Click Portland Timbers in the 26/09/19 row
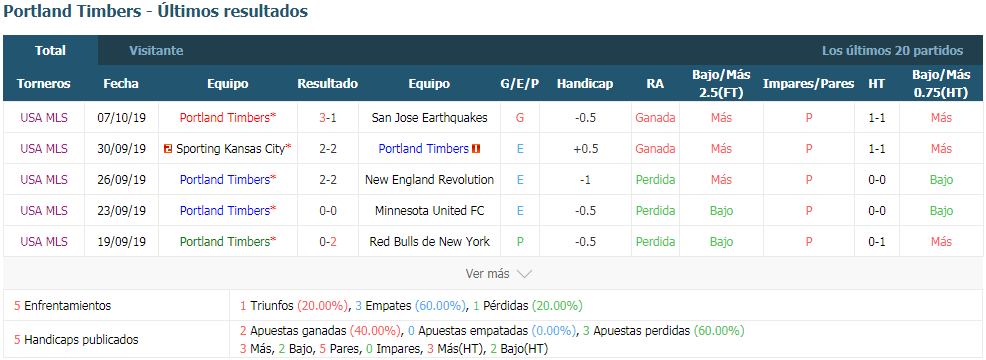The image size is (986, 360). (x=225, y=179)
